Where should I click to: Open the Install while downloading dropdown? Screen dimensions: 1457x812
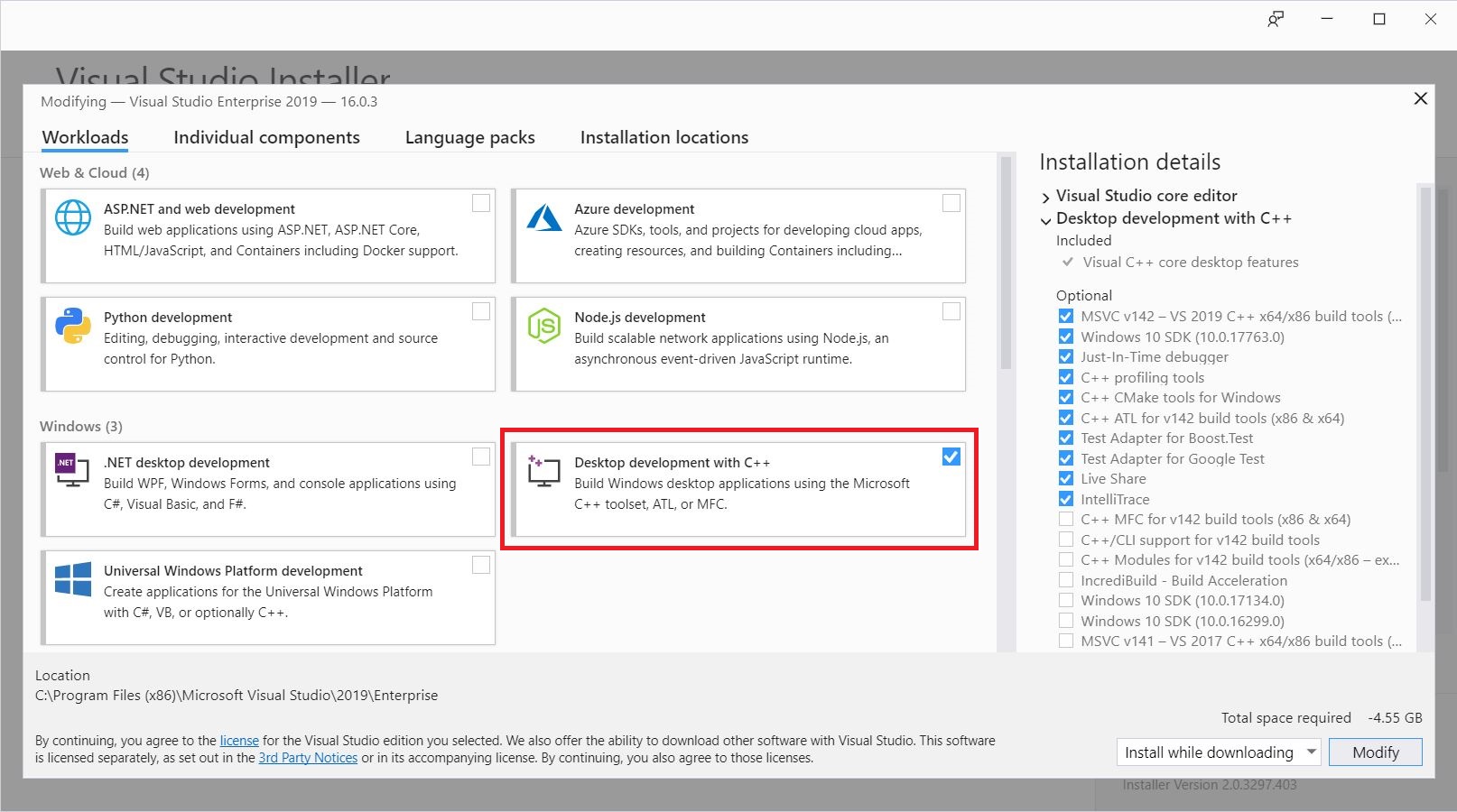pos(1310,752)
